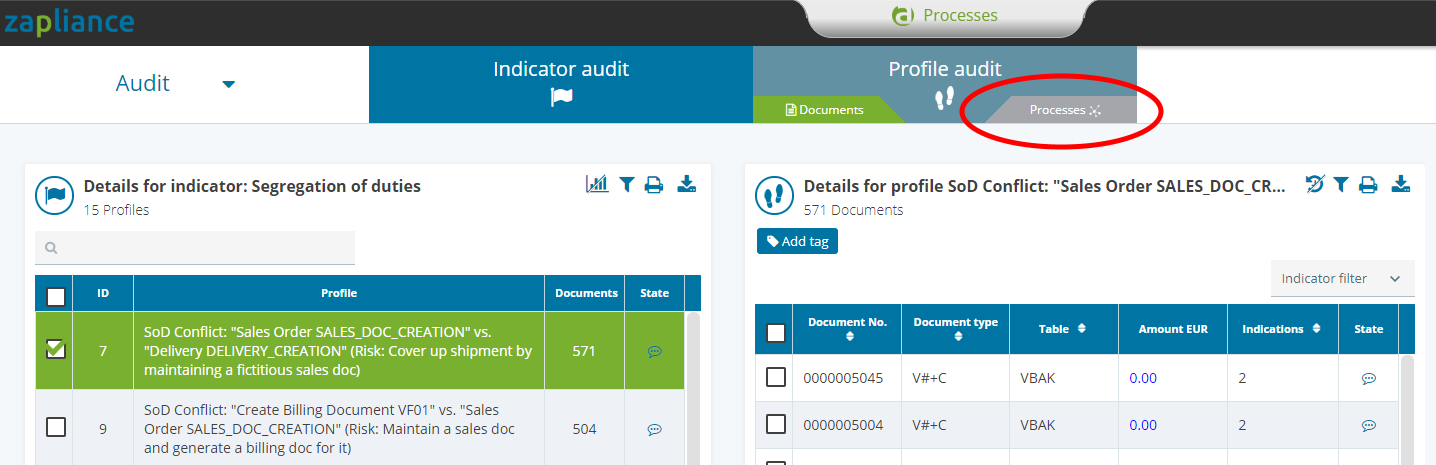Click the footprints icon beside profile details title
The width and height of the screenshot is (1436, 465).
pos(775,195)
